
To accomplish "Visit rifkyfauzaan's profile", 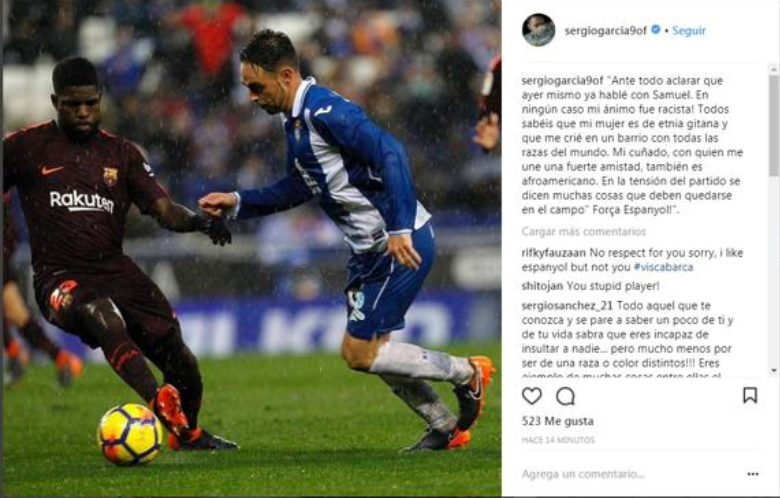I will (554, 253).
